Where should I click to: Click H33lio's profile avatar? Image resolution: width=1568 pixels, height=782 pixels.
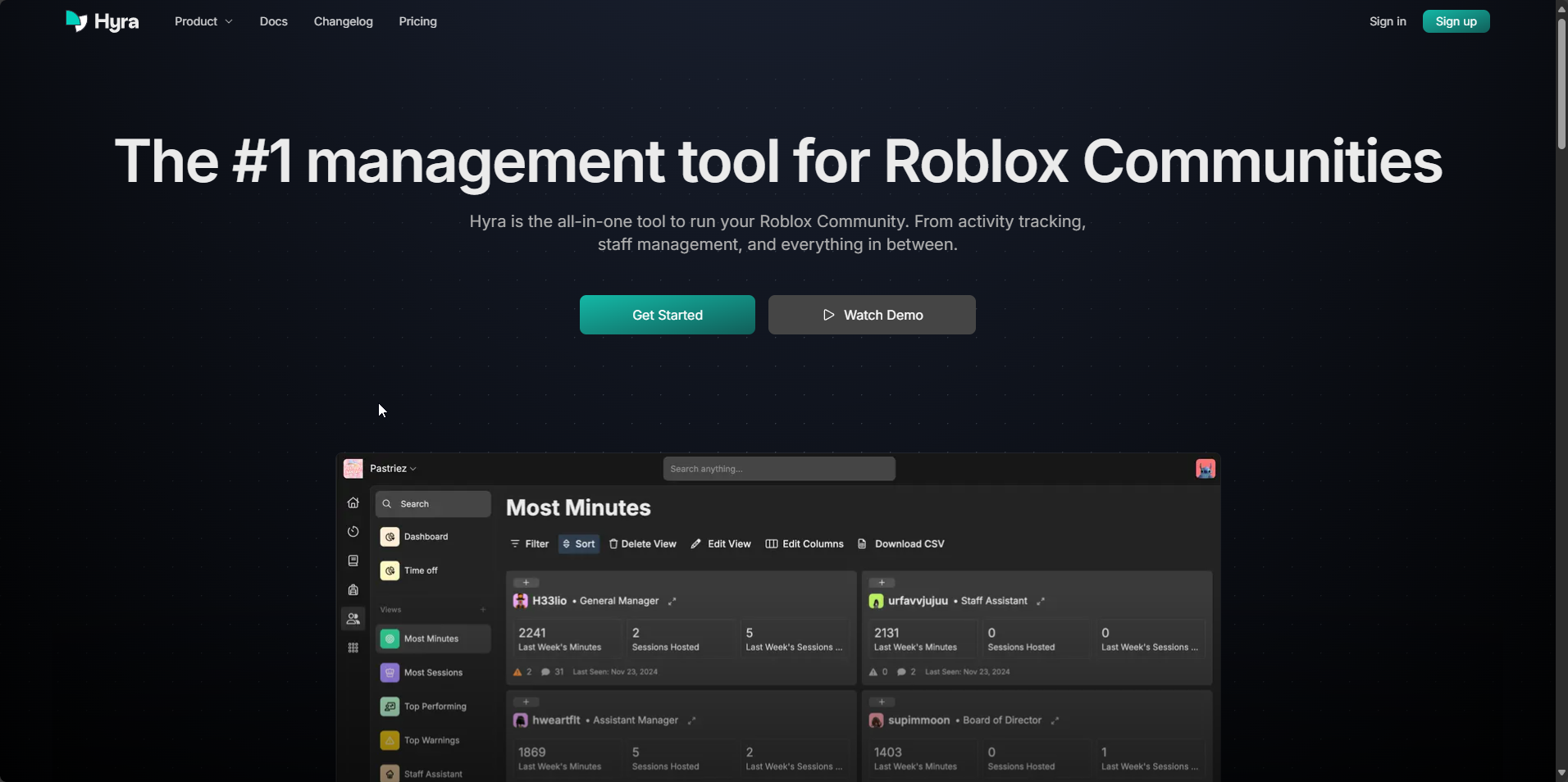click(520, 601)
